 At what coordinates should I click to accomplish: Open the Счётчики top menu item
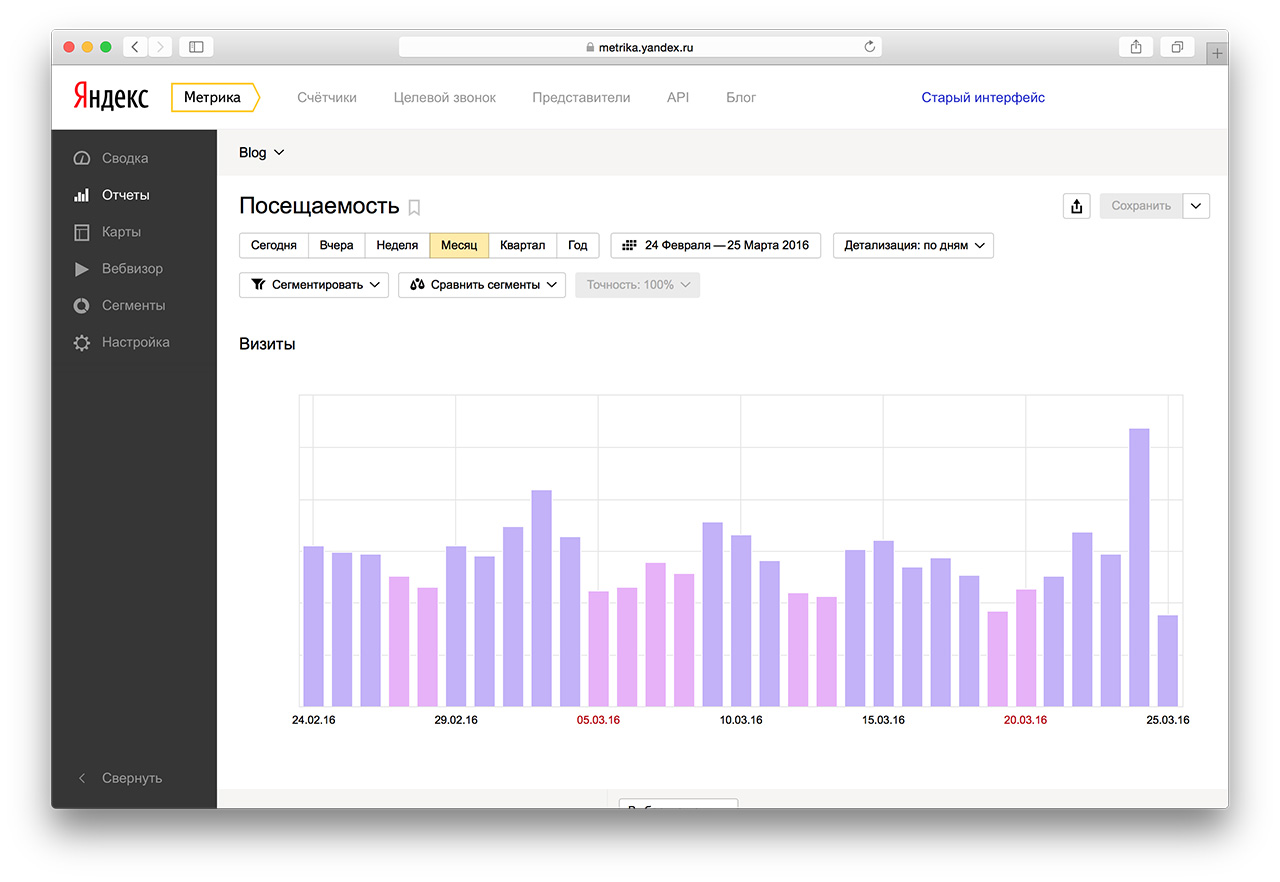click(326, 98)
